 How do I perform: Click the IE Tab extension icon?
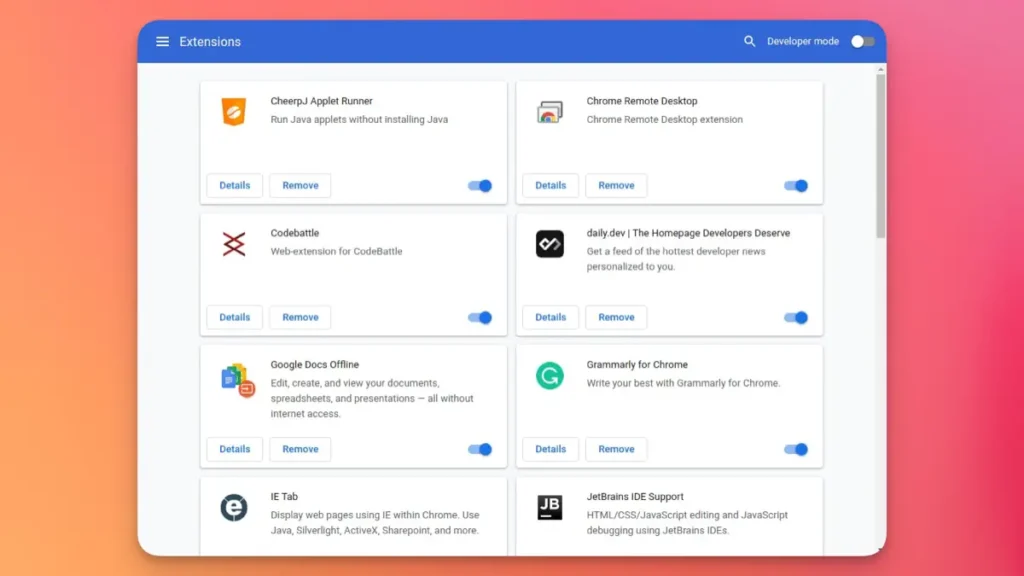[233, 509]
